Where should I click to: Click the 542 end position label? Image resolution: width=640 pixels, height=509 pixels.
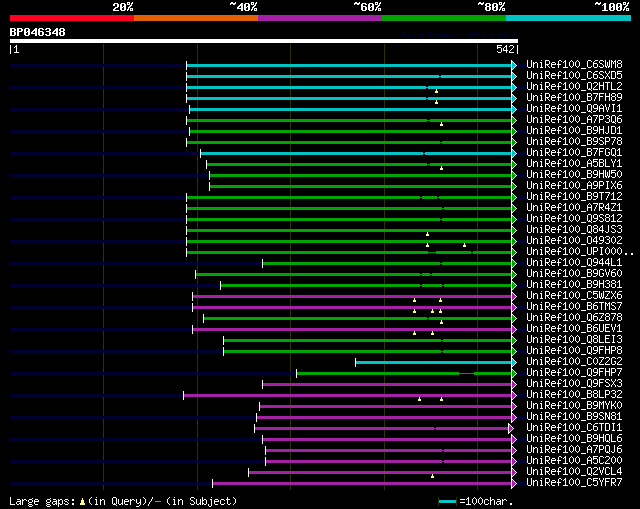pos(505,49)
